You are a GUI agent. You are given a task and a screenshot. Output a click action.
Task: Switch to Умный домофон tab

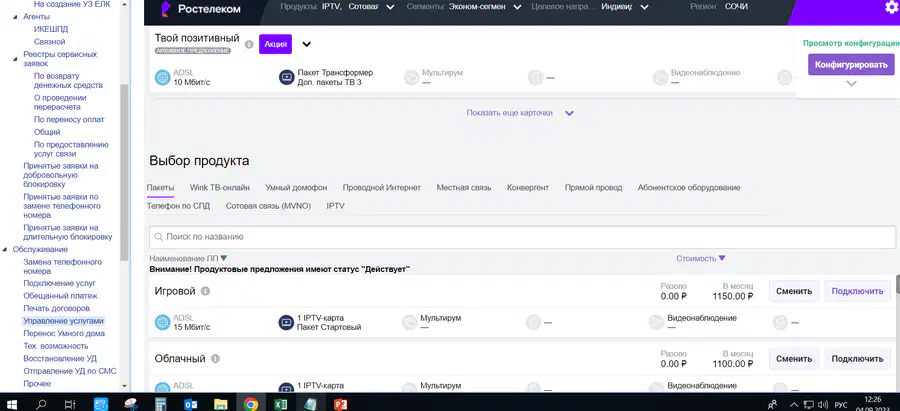[296, 188]
